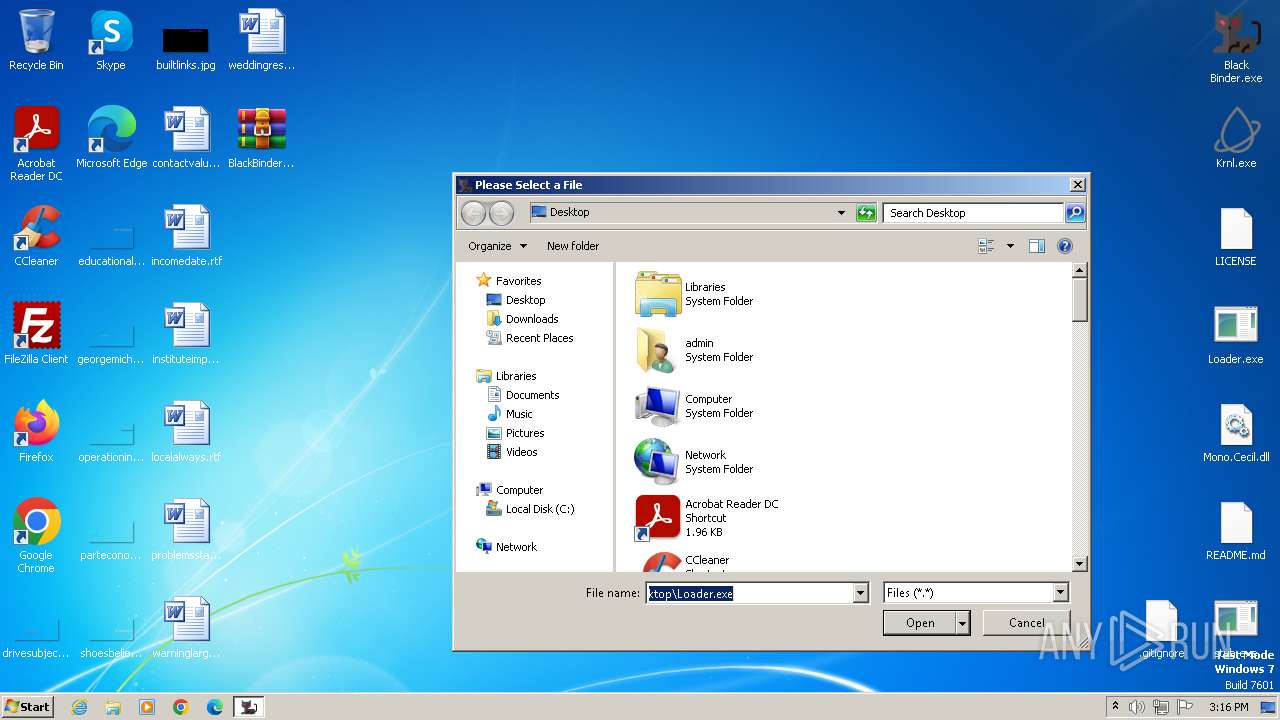Click the file list scroll up arrow
Image resolution: width=1280 pixels, height=720 pixels.
click(x=1079, y=270)
